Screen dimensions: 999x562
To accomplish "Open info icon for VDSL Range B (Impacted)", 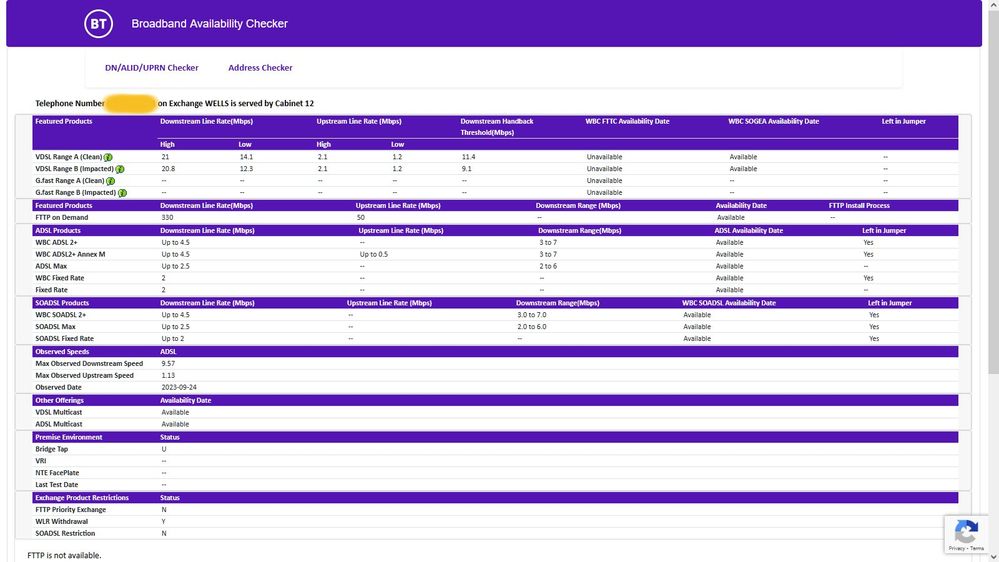I will point(120,169).
